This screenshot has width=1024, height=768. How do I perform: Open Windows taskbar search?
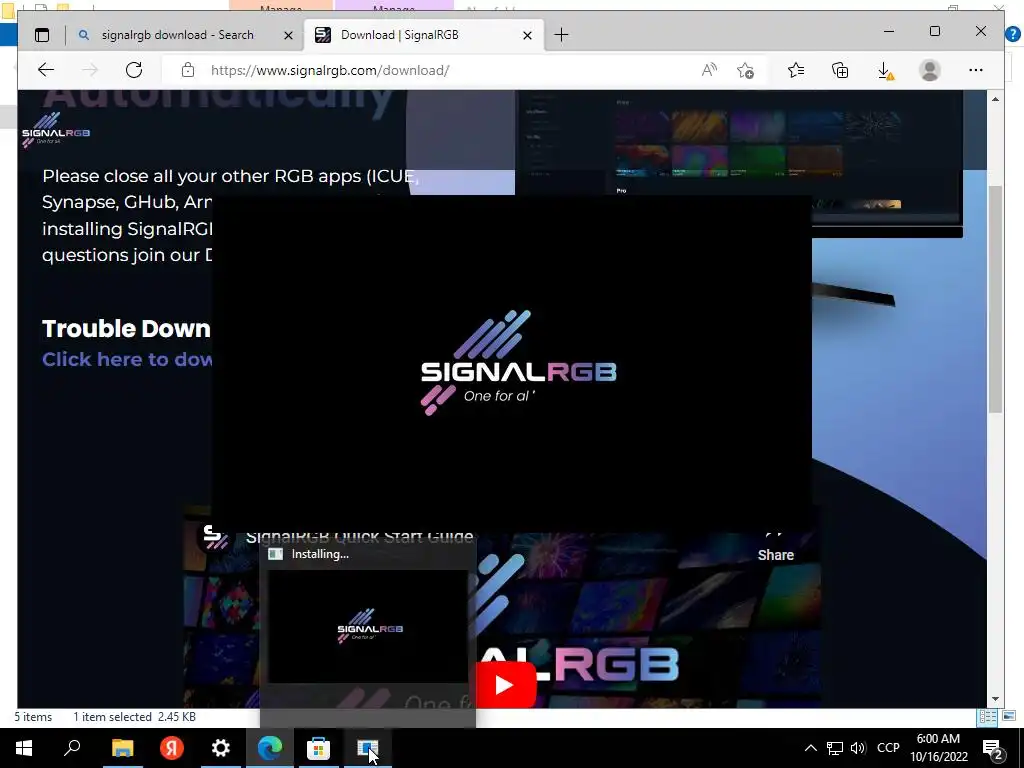72,748
